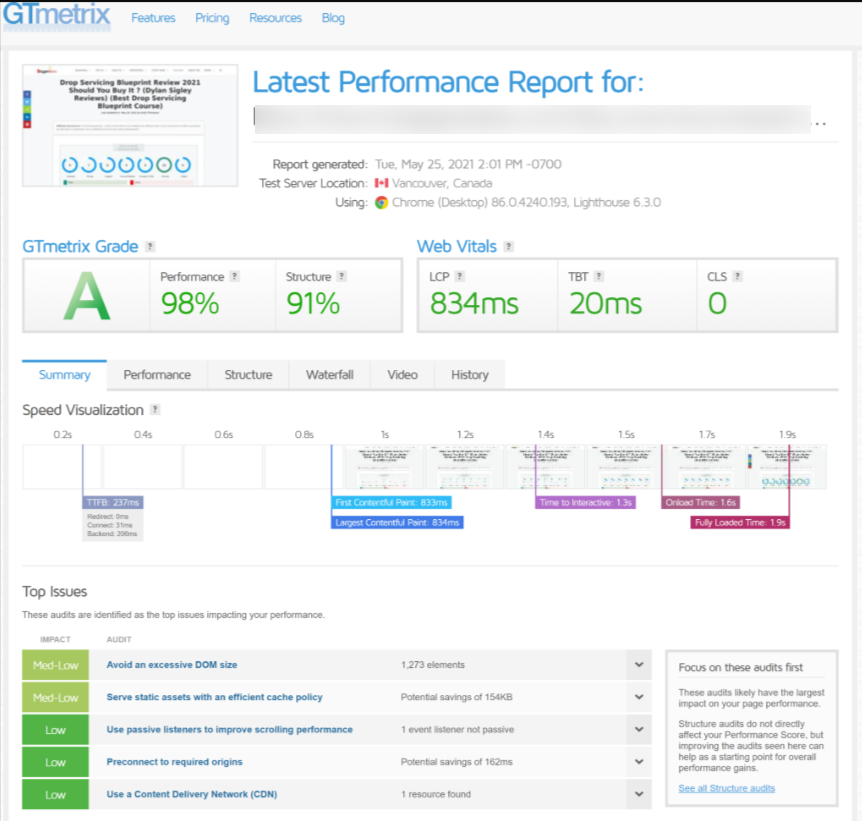The width and height of the screenshot is (862, 821).
Task: Click the Largest Contentful Paint: 834ms marker
Action: 397,522
